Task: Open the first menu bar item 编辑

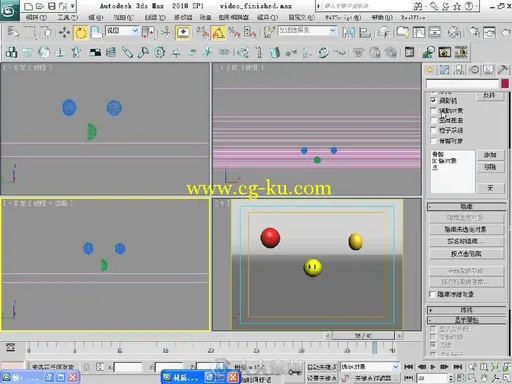Action: tap(36, 17)
